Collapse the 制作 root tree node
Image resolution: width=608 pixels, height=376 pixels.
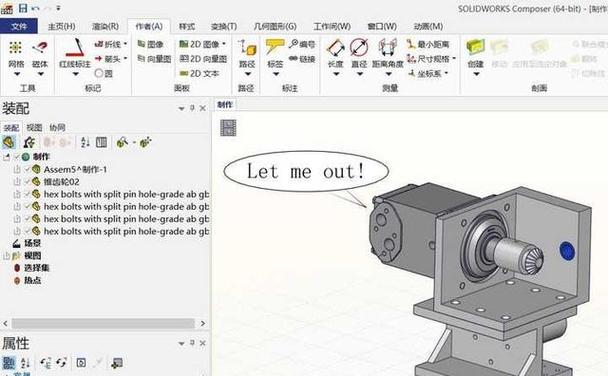[6, 157]
